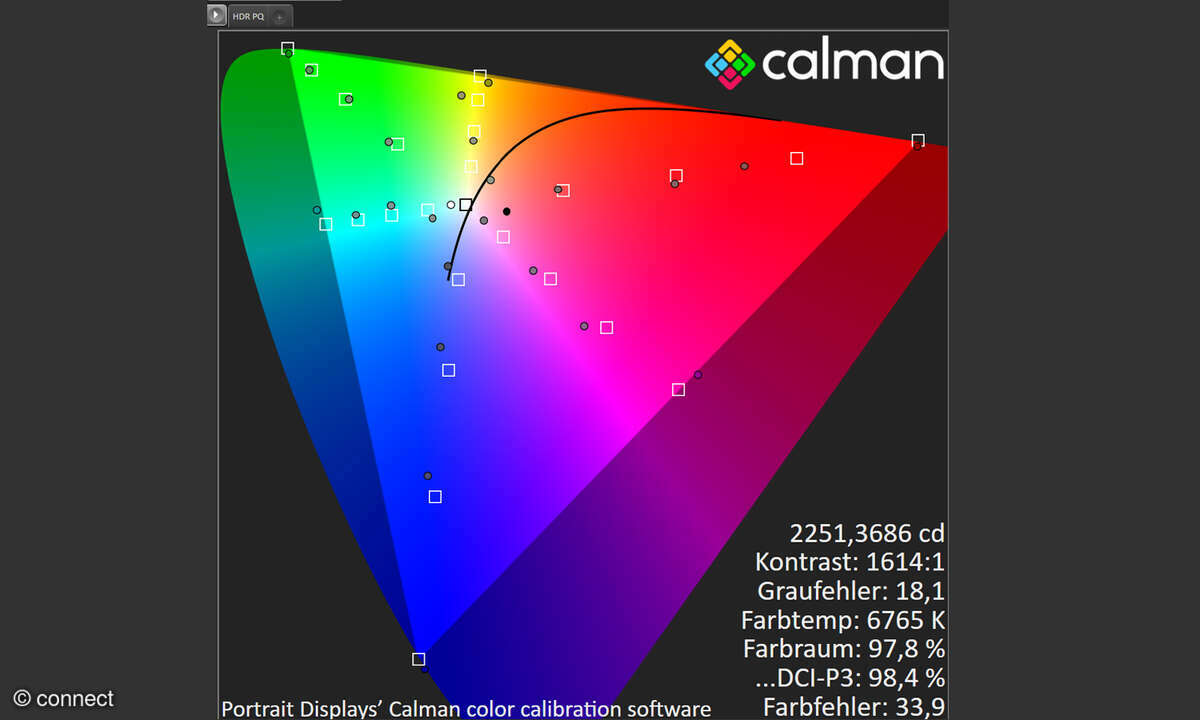1200x720 pixels.
Task: Select the red primary target square
Action: click(x=918, y=141)
